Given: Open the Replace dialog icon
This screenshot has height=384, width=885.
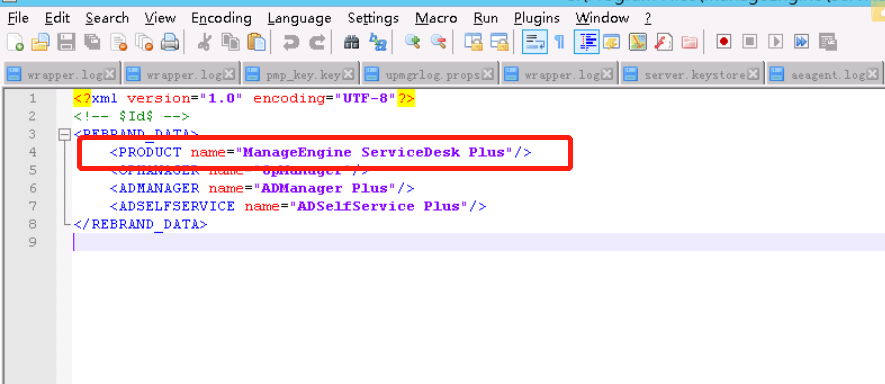Looking at the screenshot, I should coord(378,42).
